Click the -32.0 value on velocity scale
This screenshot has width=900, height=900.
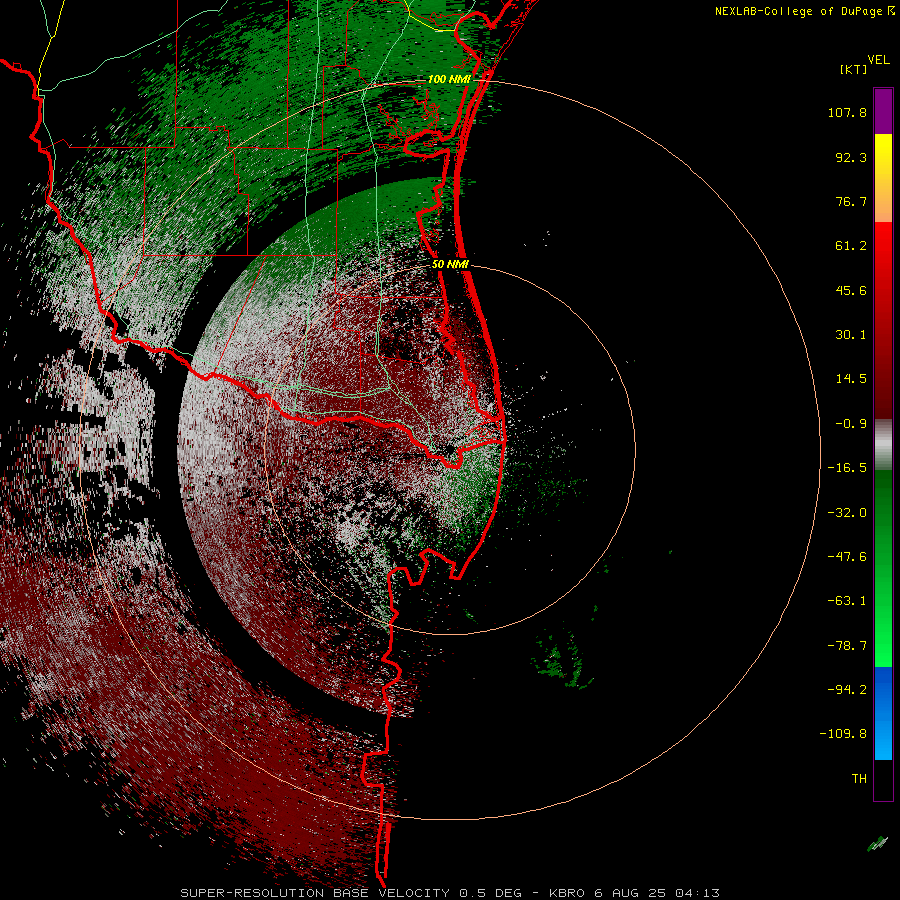847,513
